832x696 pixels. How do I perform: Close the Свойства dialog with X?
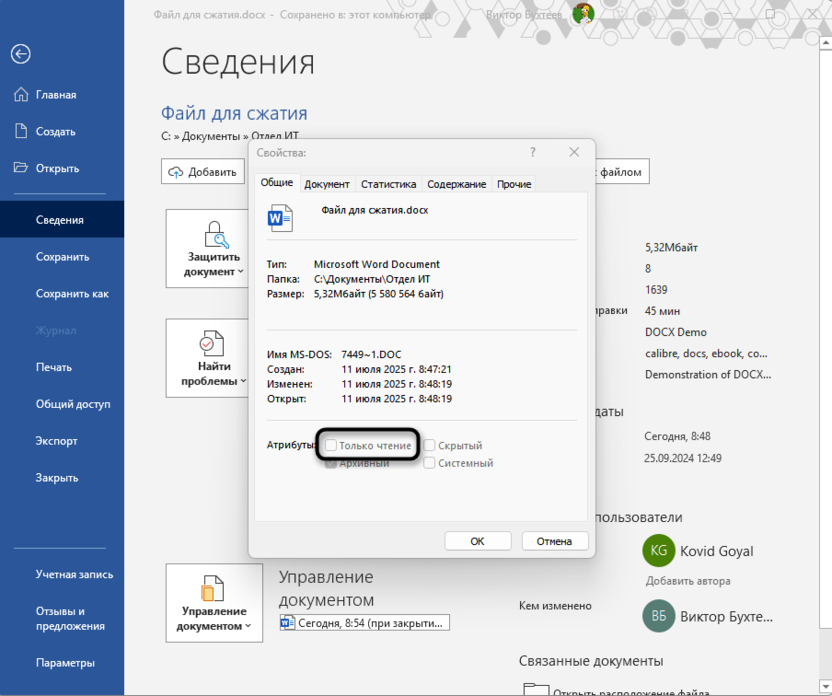pyautogui.click(x=574, y=152)
